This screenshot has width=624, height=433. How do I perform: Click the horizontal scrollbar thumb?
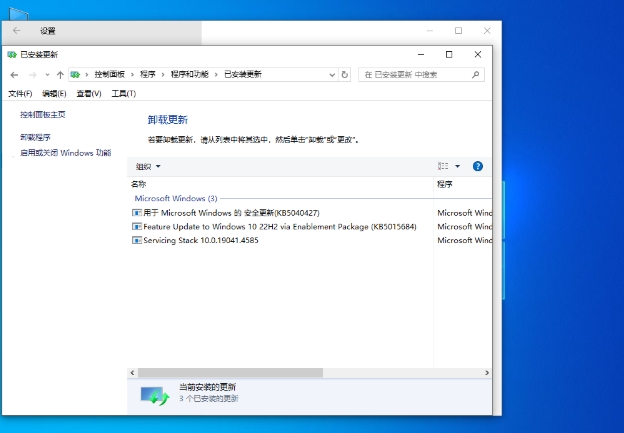pos(230,373)
